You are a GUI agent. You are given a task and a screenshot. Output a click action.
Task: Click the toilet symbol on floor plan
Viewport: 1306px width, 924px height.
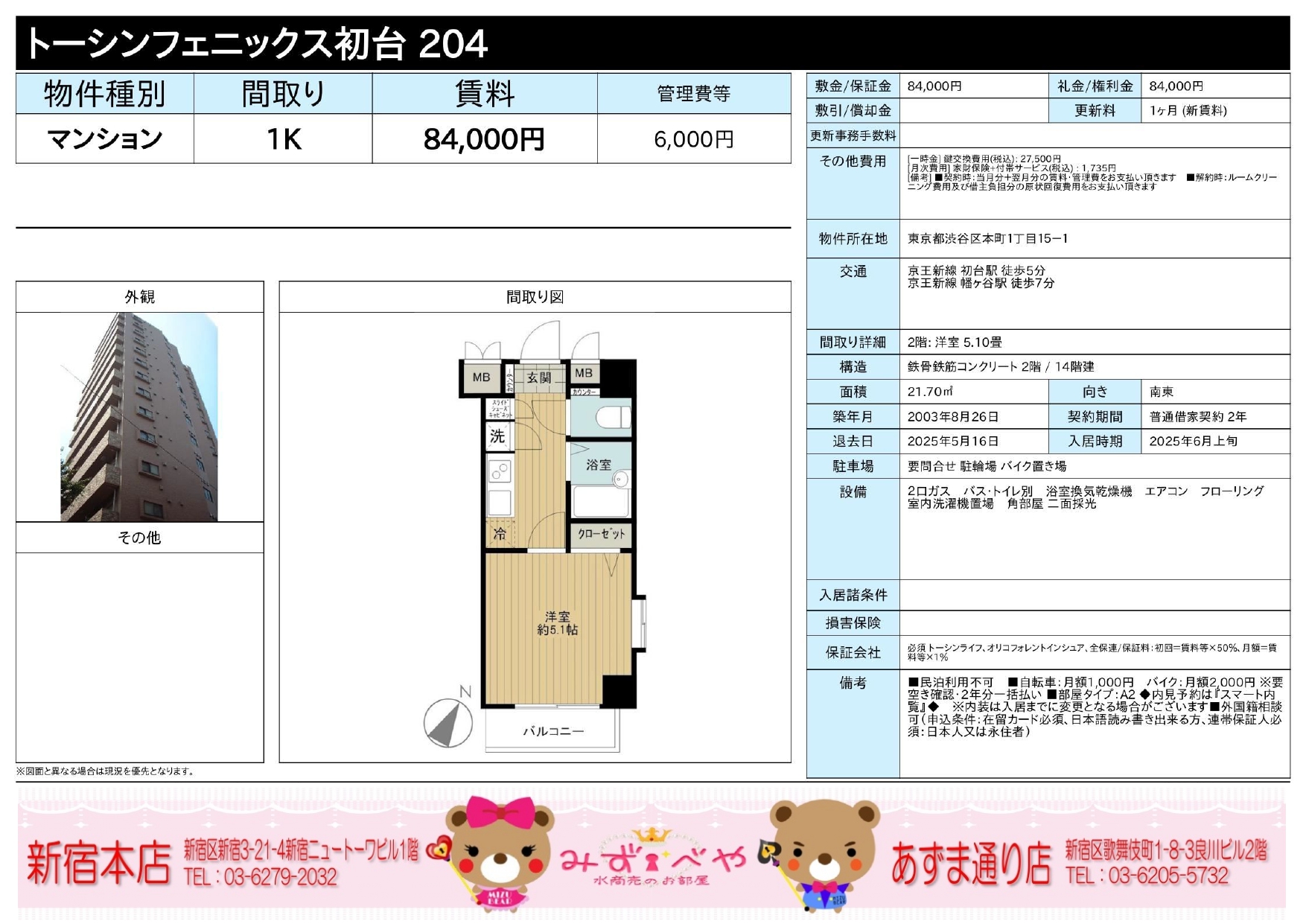614,416
